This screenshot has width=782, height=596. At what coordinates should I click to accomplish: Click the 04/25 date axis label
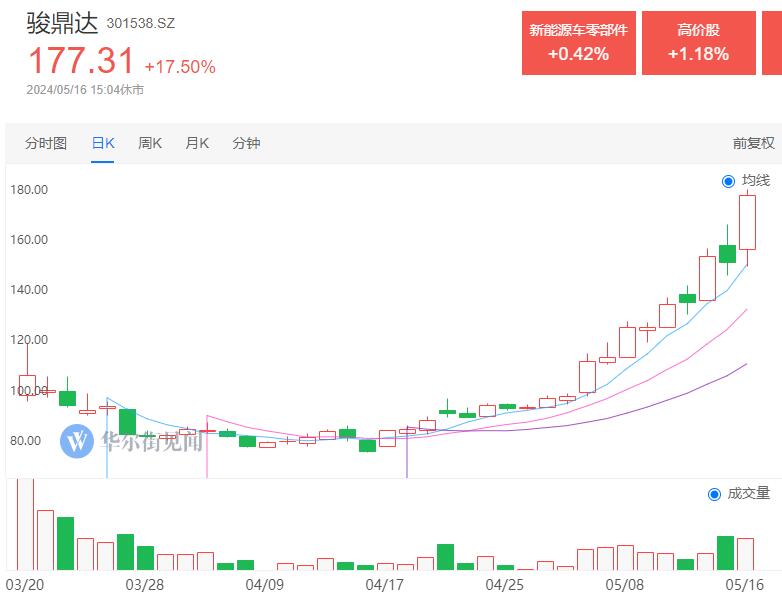point(505,585)
